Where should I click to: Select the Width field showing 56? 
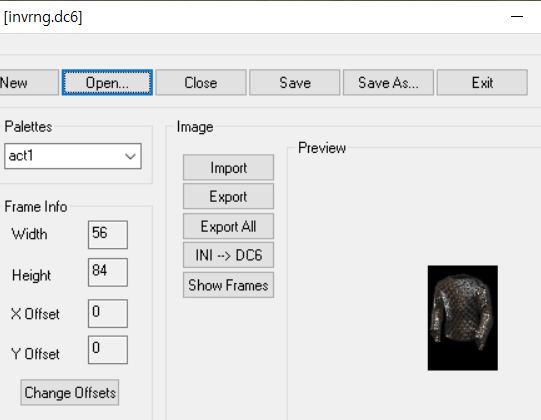(x=108, y=235)
